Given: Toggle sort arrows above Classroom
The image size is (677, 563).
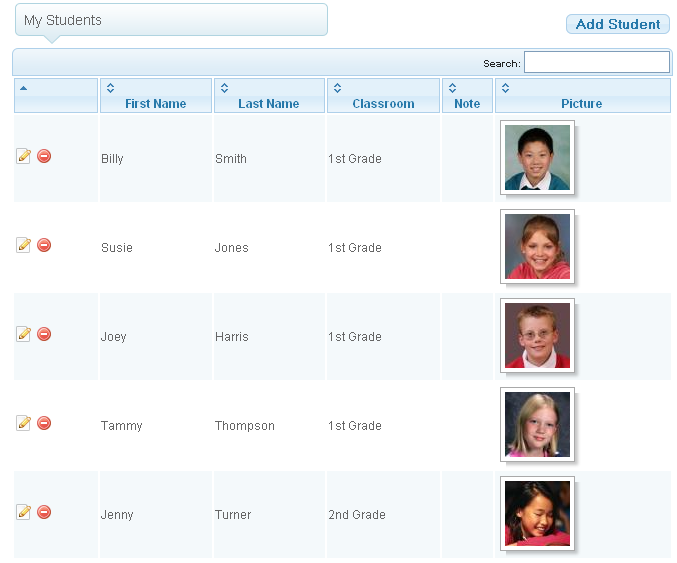Looking at the screenshot, I should (338, 88).
